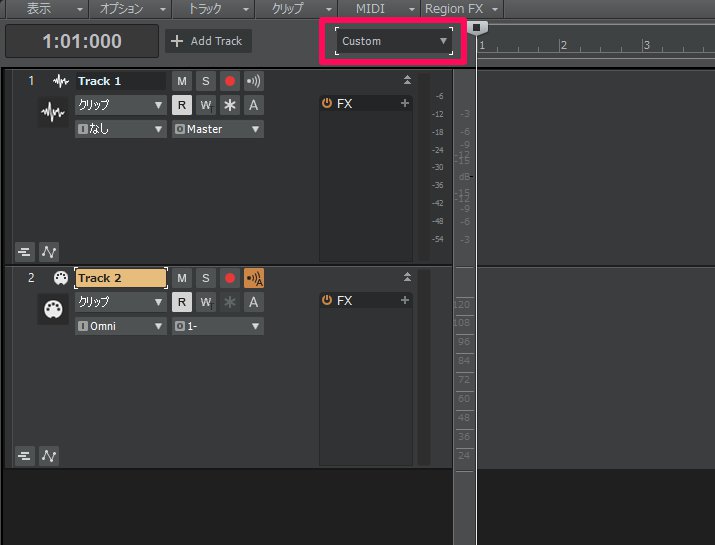Solo Track 2
The height and width of the screenshot is (545, 715).
[206, 278]
